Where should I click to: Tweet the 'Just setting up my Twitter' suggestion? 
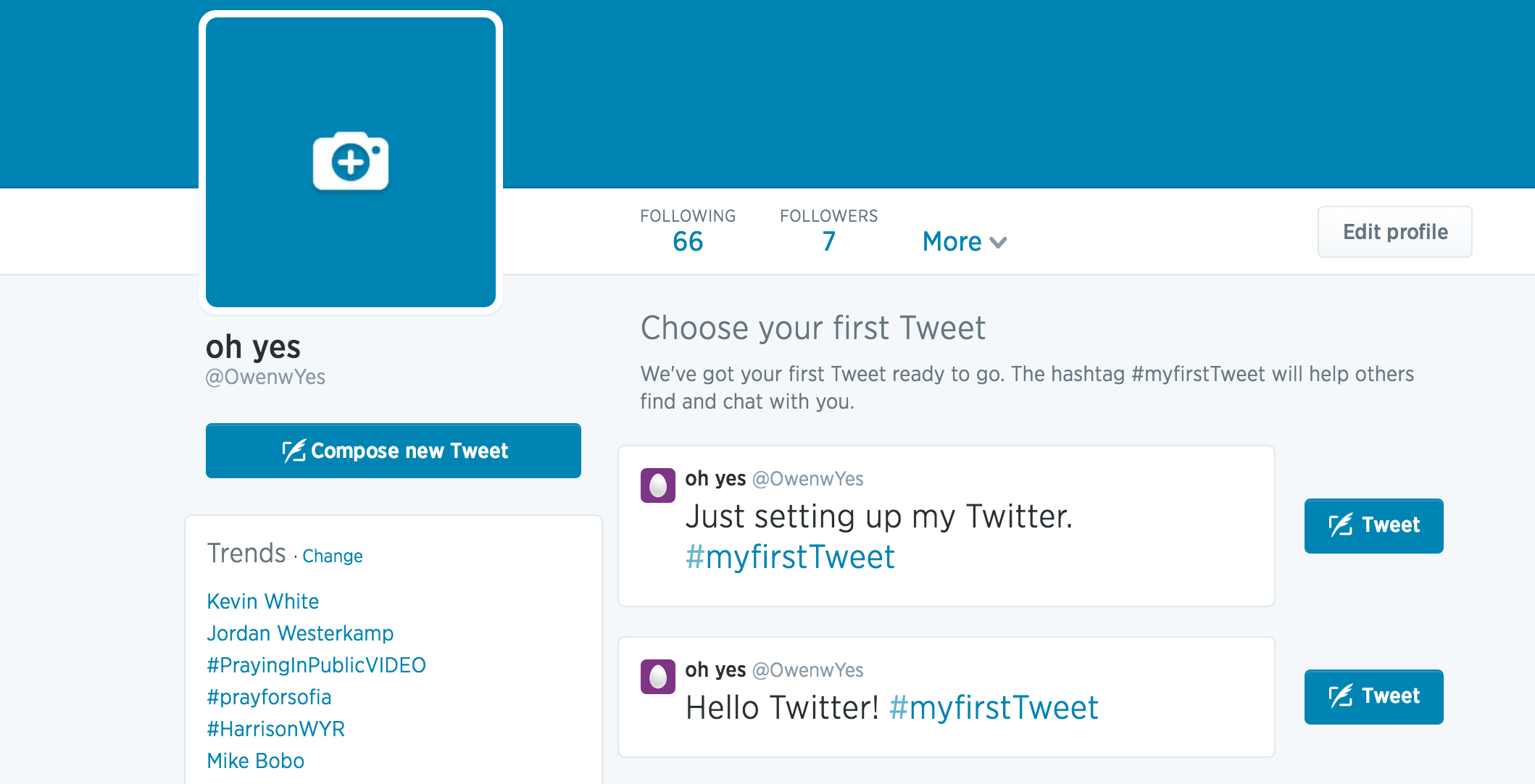pyautogui.click(x=1373, y=525)
